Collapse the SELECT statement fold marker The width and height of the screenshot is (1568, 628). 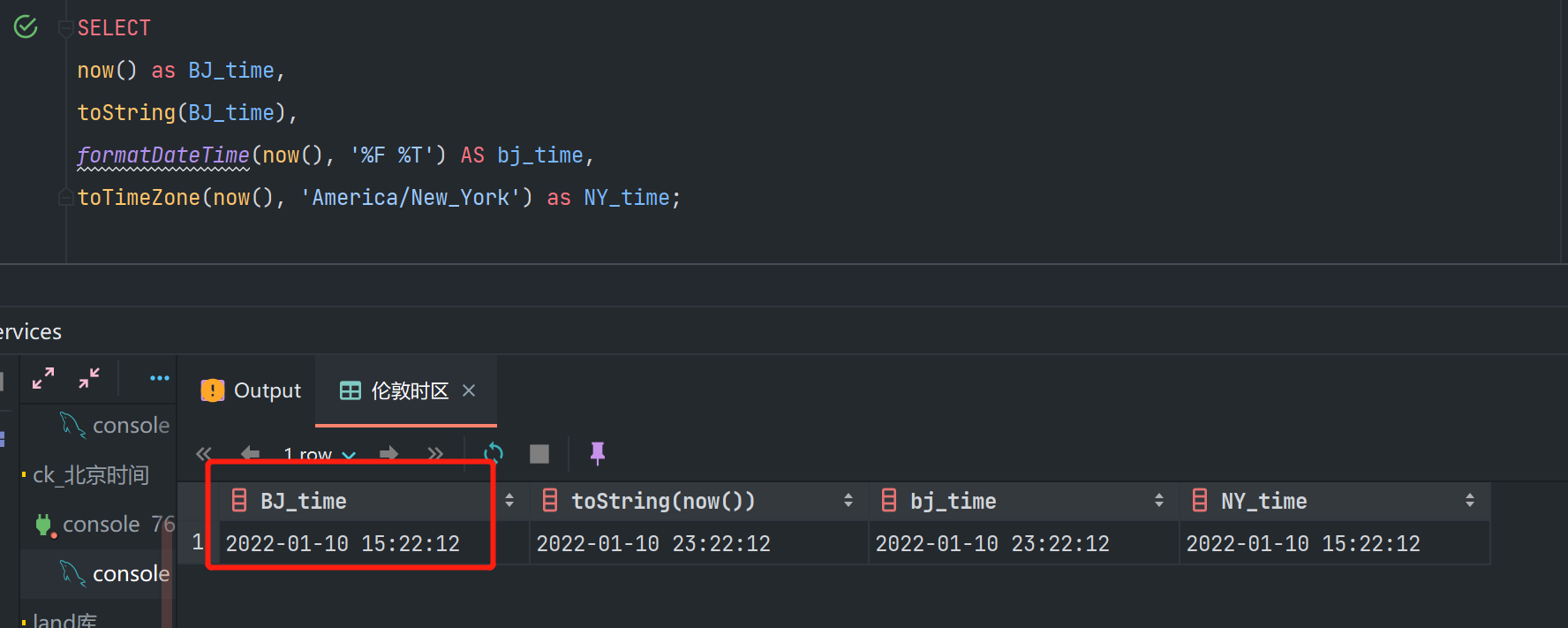click(x=65, y=28)
